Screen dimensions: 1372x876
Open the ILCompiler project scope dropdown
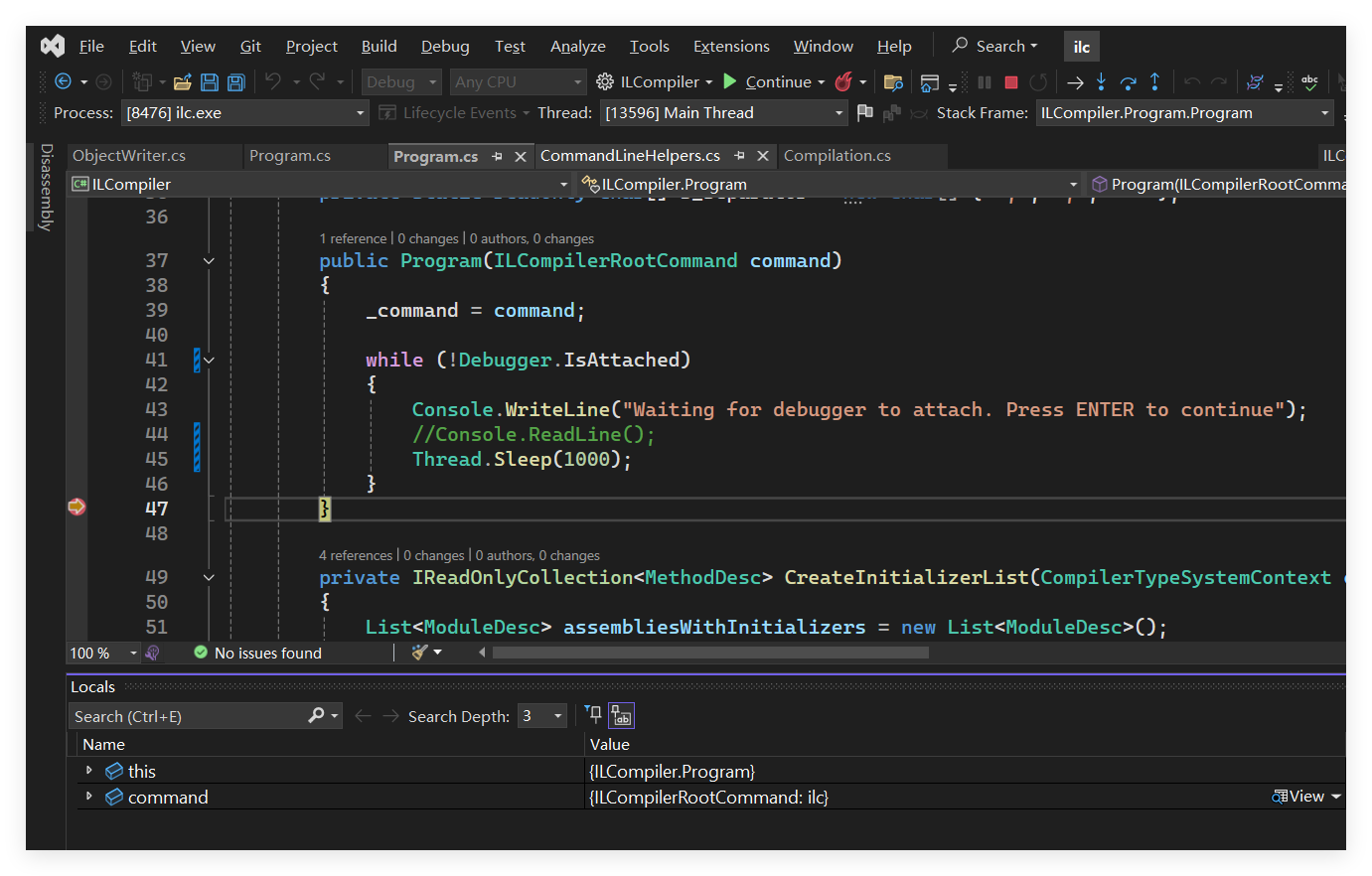(319, 184)
